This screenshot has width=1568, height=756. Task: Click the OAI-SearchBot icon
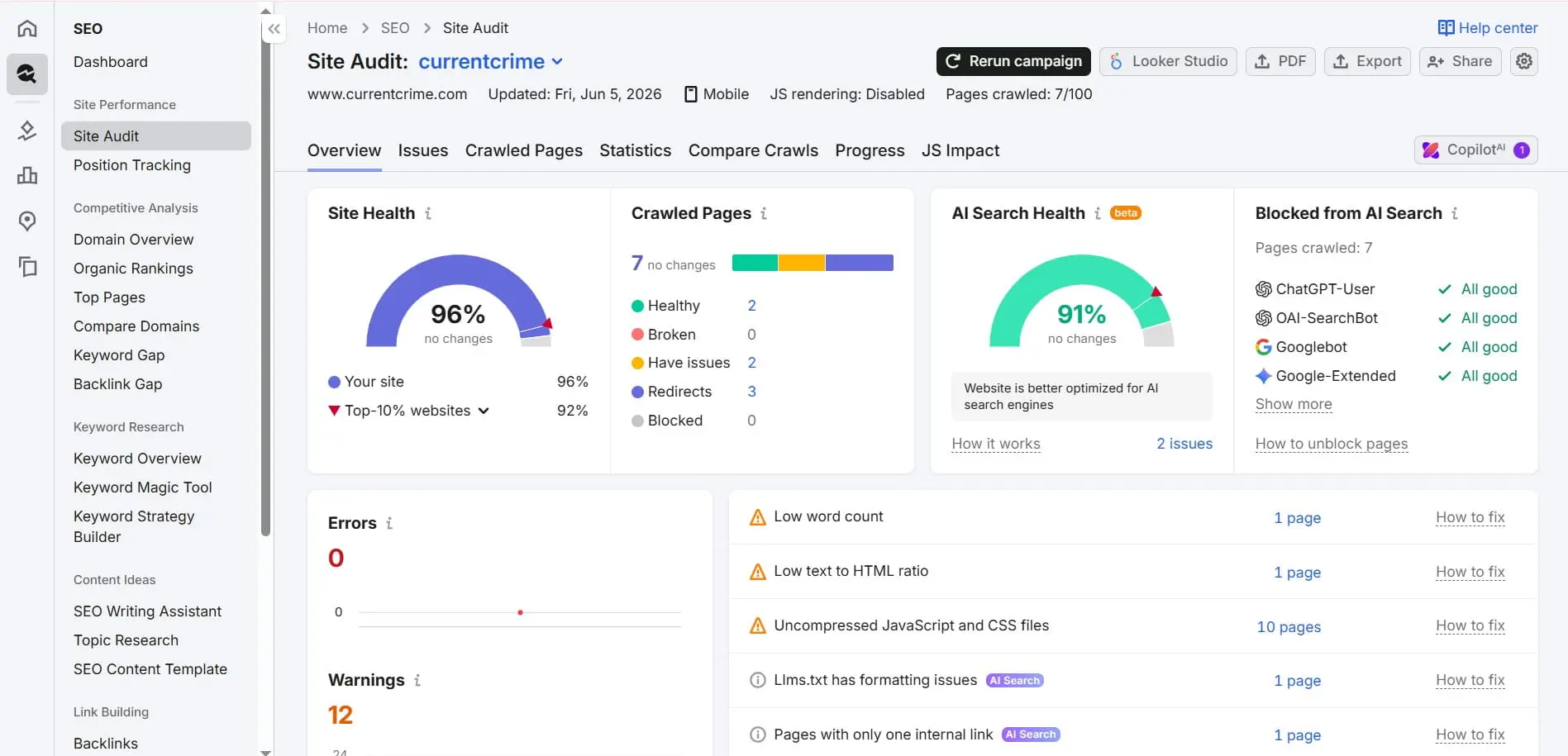[1264, 318]
